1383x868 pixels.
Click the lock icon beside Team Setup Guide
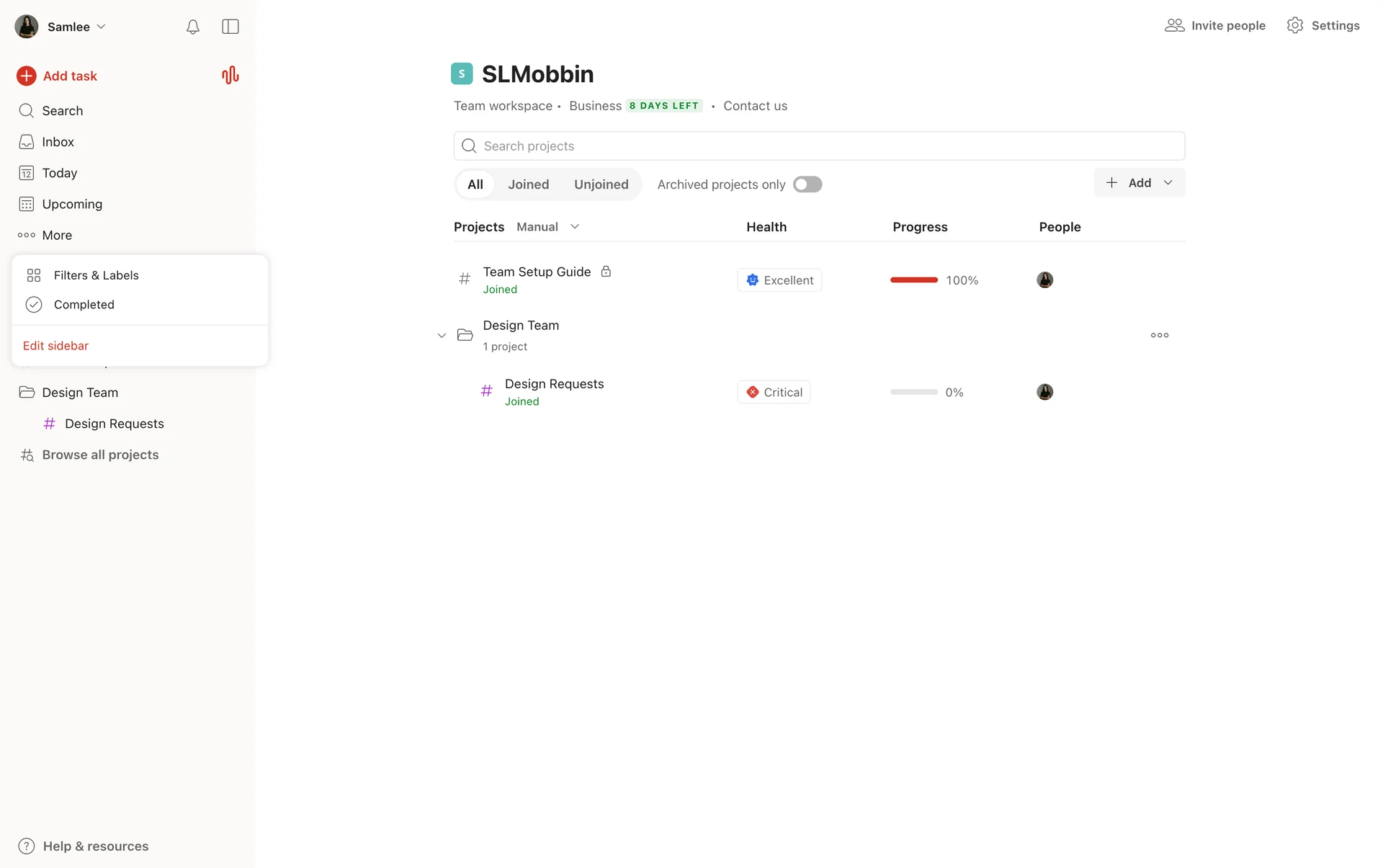tap(606, 272)
